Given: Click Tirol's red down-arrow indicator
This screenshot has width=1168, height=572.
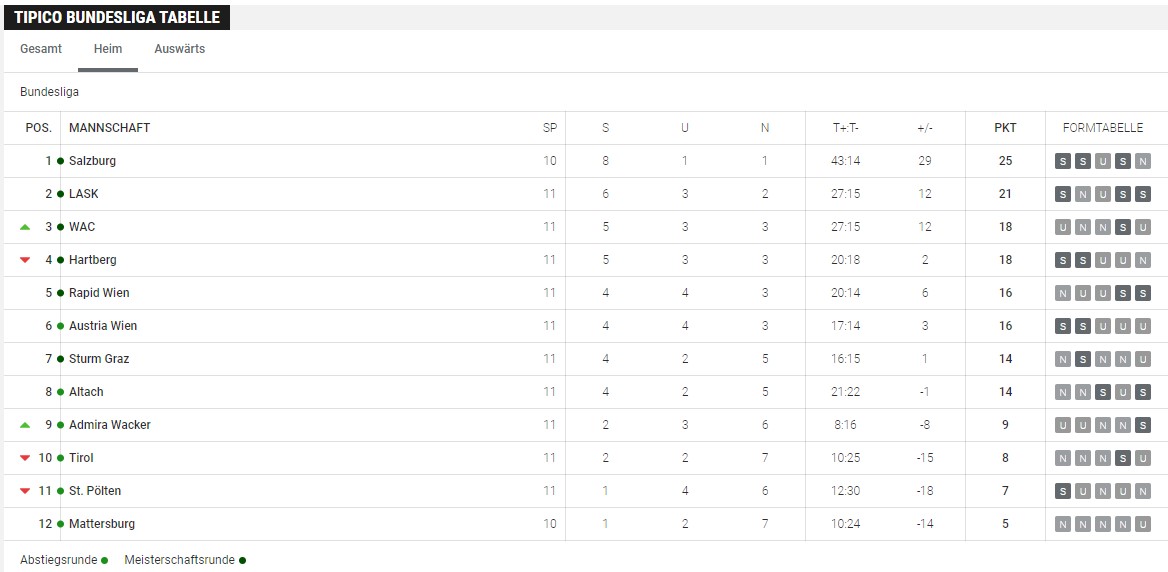Looking at the screenshot, I should [25, 458].
